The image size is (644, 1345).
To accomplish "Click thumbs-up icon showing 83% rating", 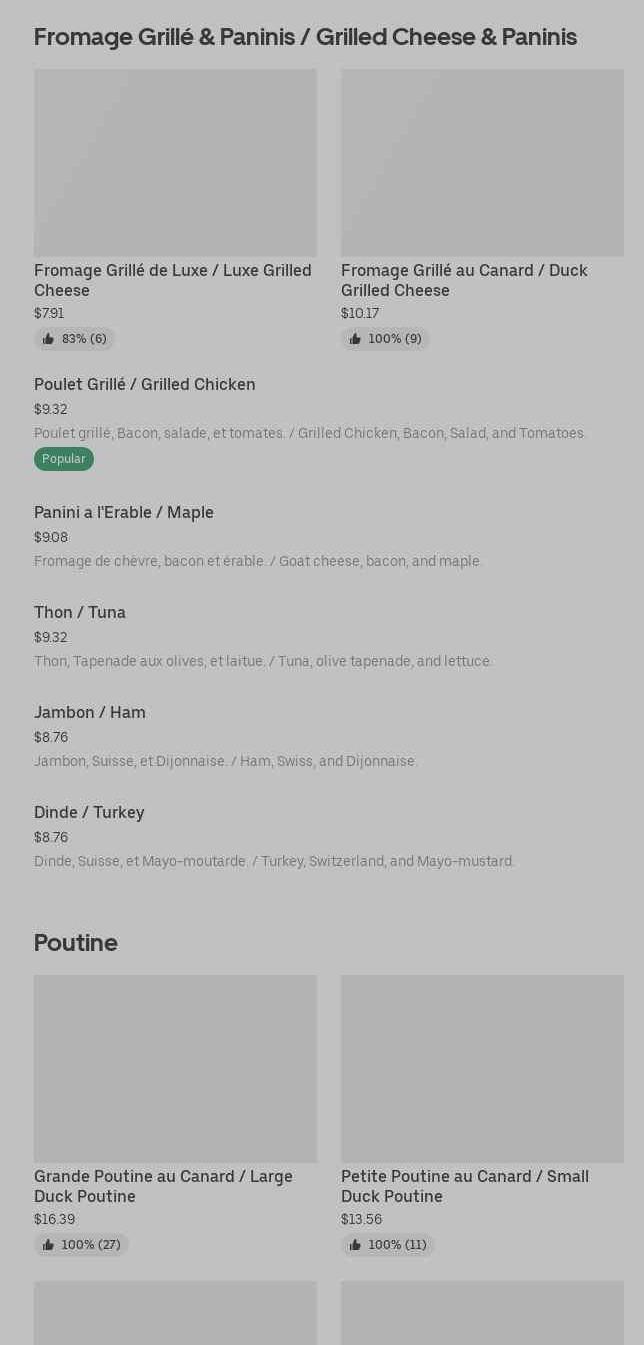I will 48,339.
